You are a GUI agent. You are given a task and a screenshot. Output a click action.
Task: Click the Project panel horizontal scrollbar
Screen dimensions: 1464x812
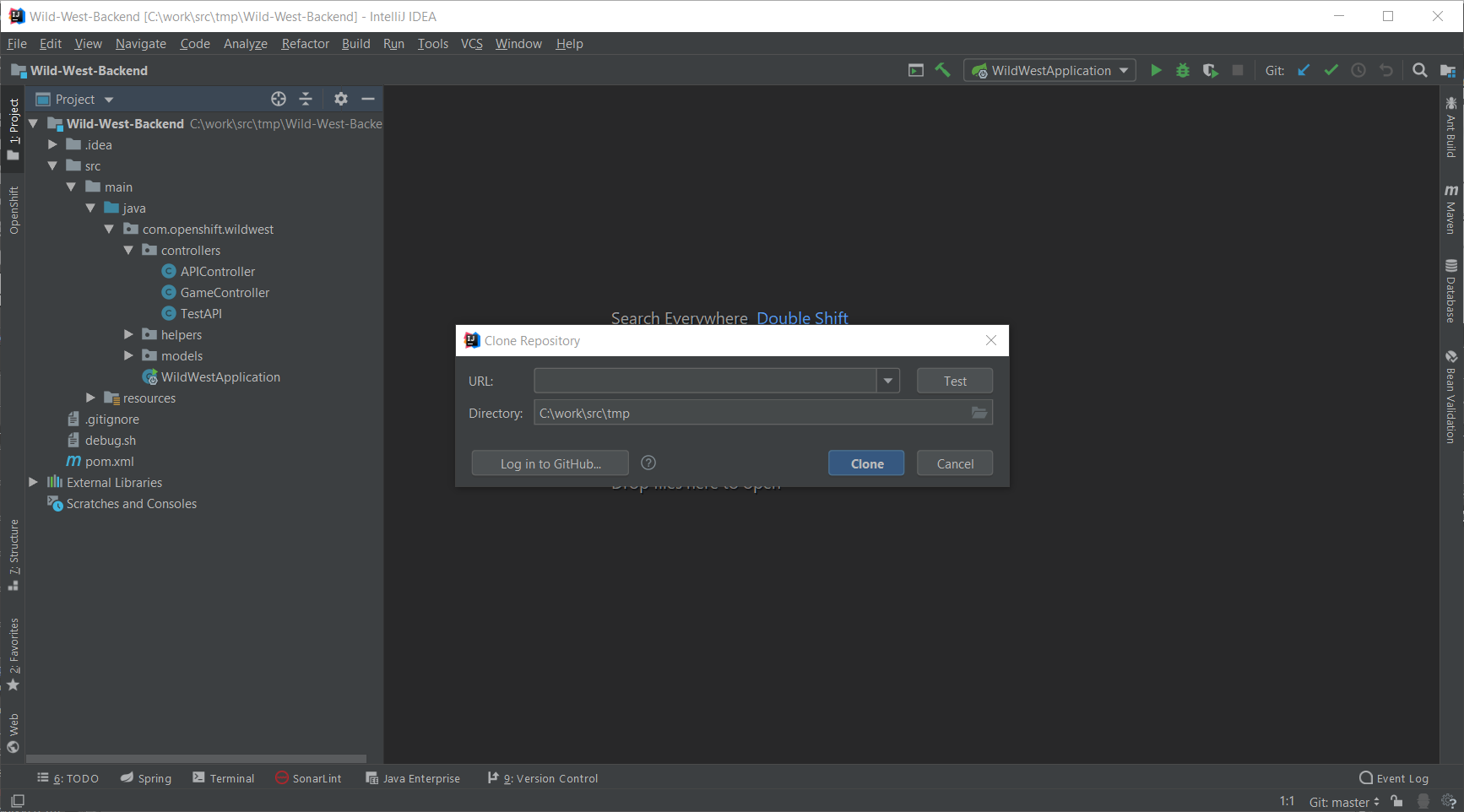pyautogui.click(x=198, y=759)
